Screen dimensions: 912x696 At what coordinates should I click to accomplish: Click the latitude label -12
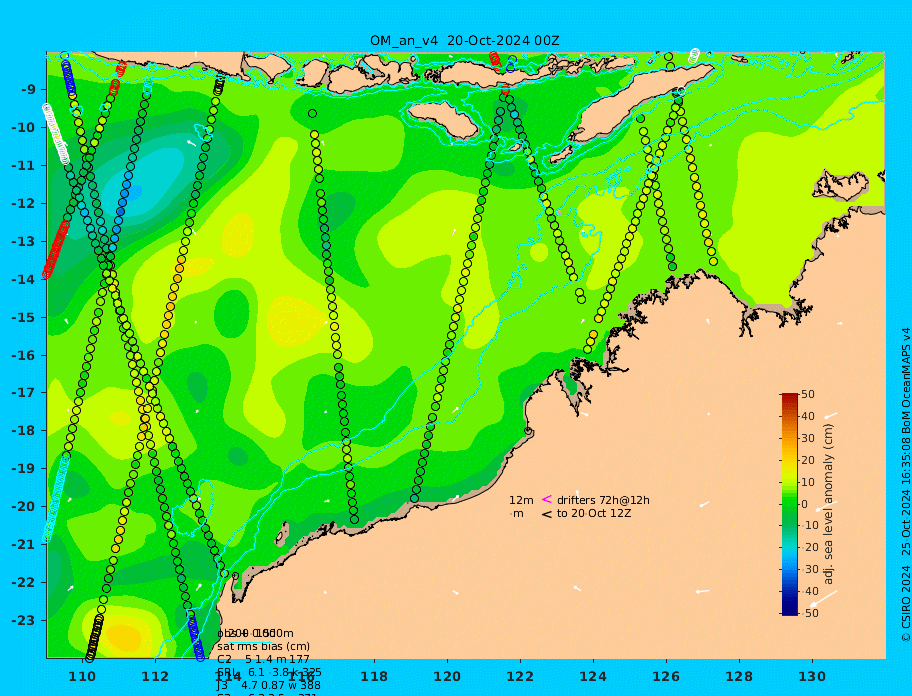pos(24,204)
